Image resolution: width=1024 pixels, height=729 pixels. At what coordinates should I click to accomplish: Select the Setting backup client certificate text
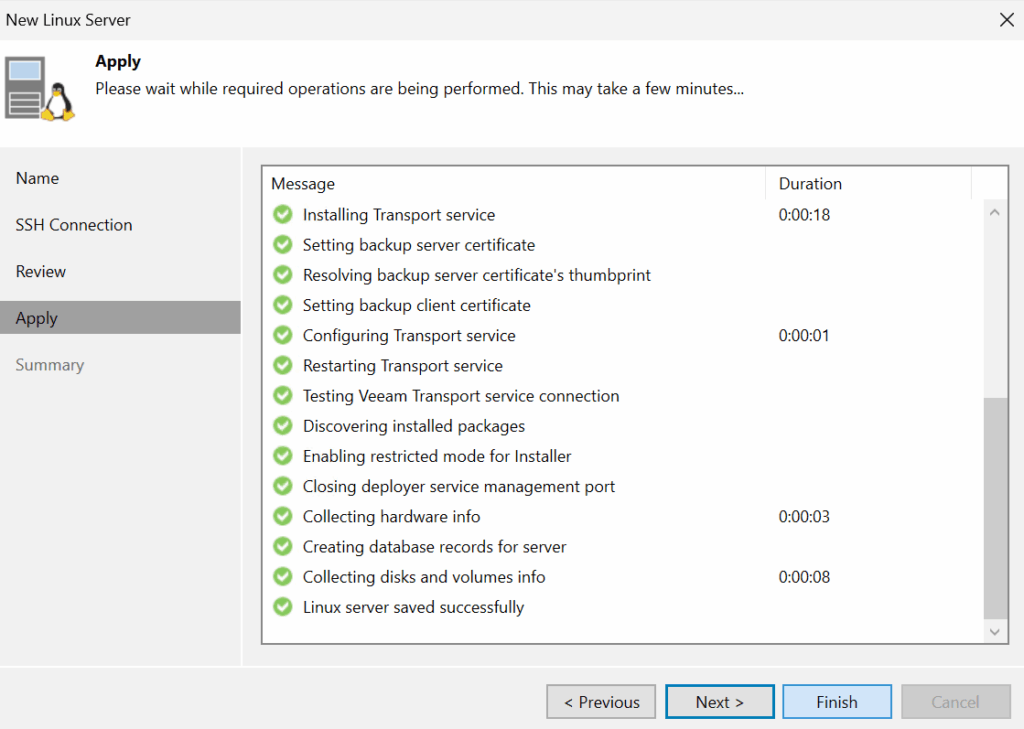pos(417,305)
